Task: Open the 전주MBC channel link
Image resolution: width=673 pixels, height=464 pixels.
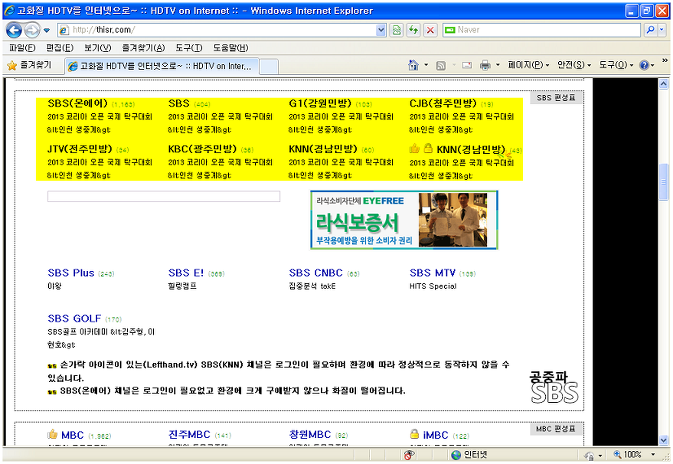Action: pos(189,435)
